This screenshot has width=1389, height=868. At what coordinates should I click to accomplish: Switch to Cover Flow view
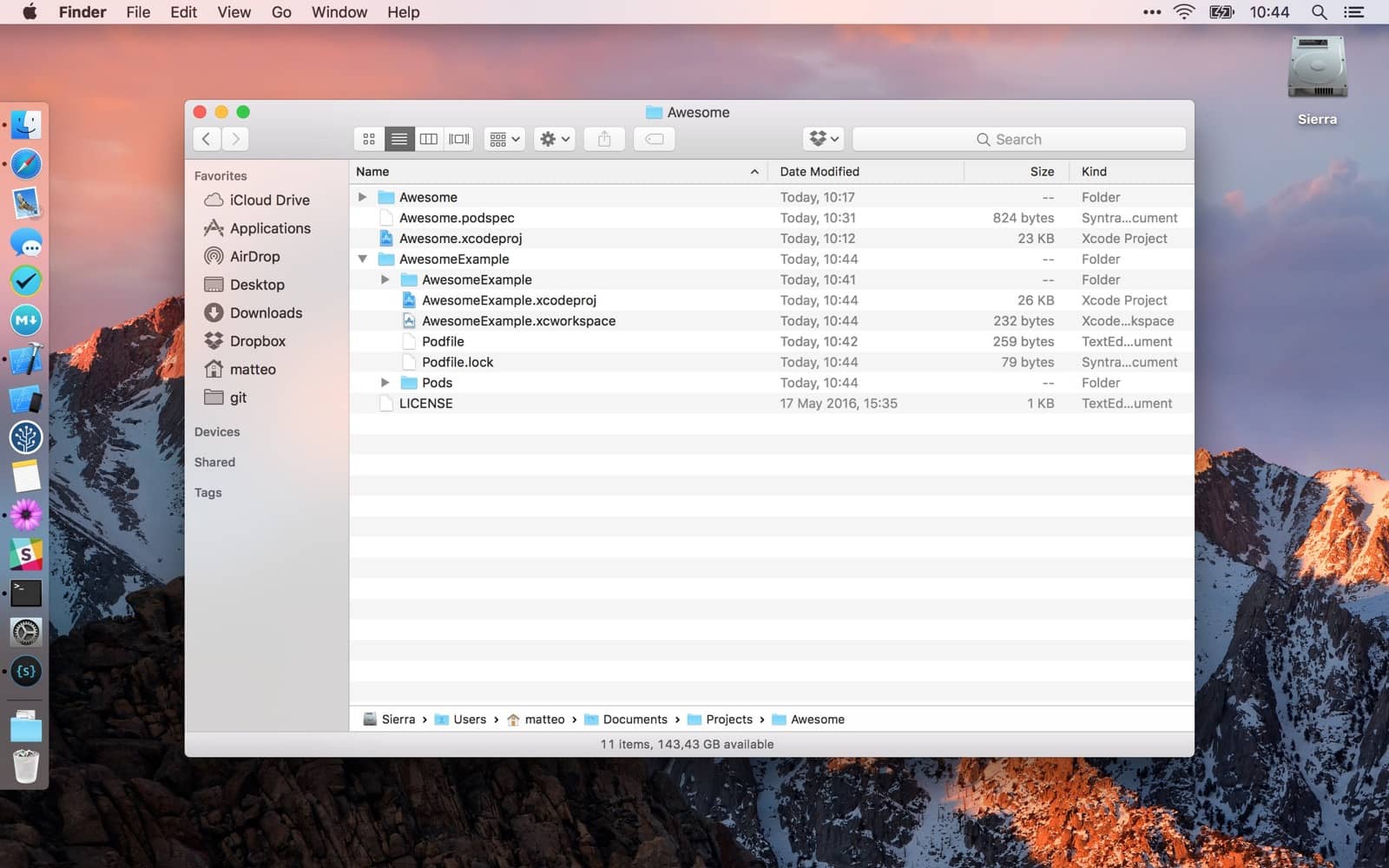[458, 139]
